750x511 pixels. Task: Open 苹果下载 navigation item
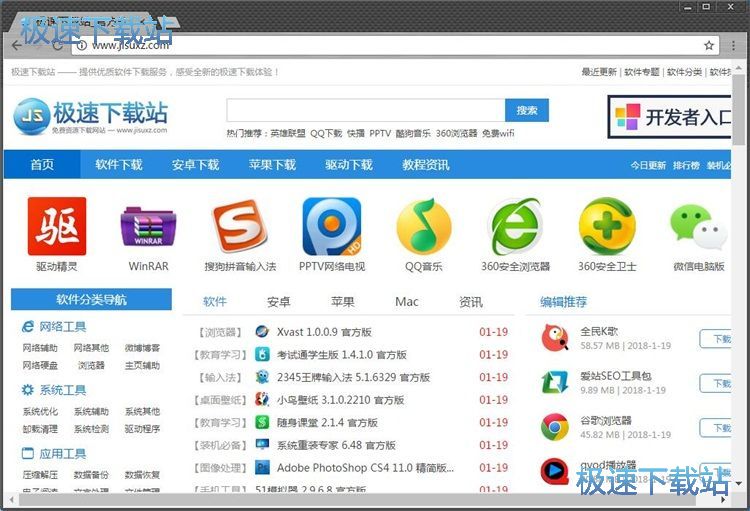tap(272, 165)
